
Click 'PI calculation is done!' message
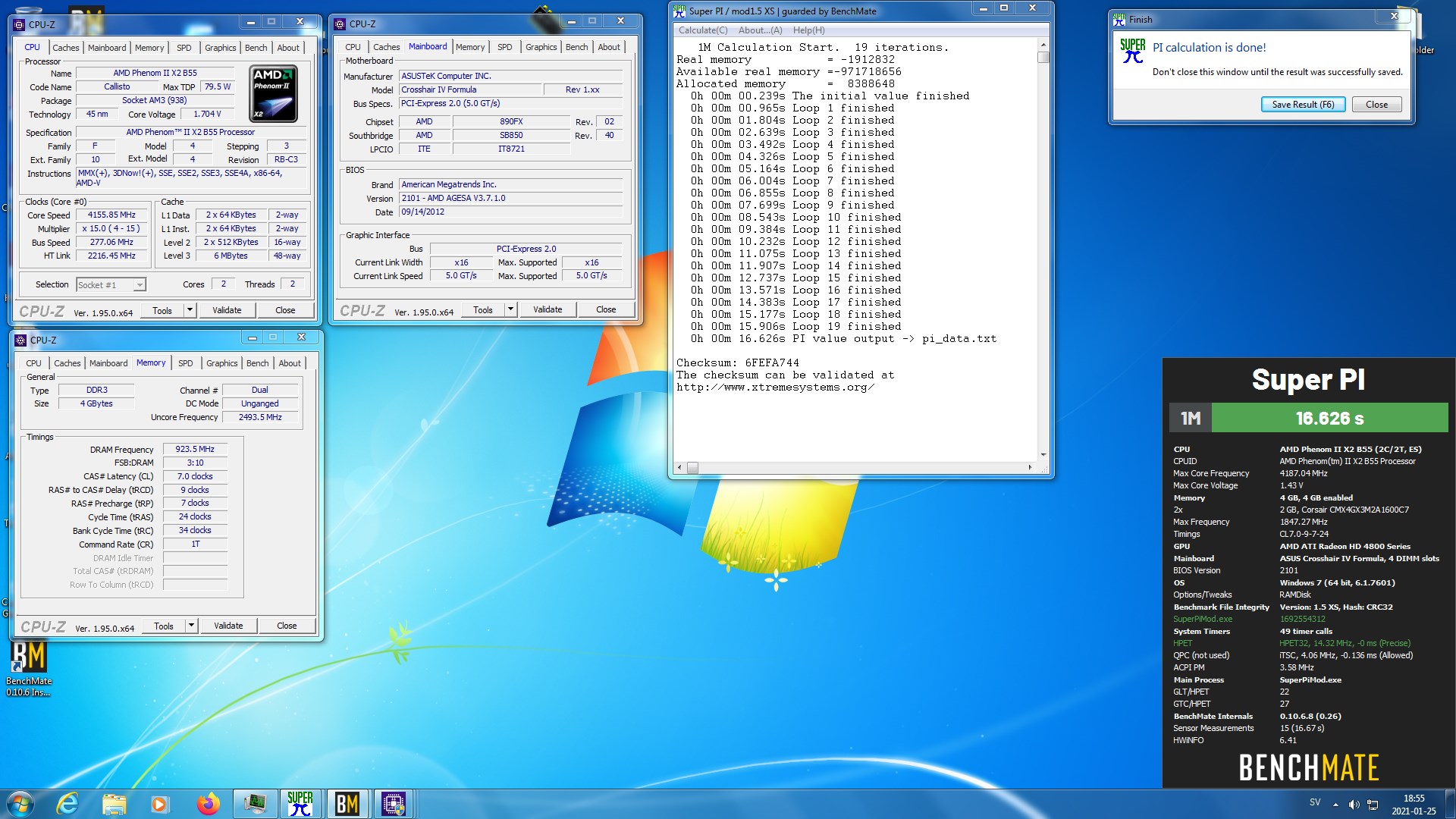[x=1210, y=47]
